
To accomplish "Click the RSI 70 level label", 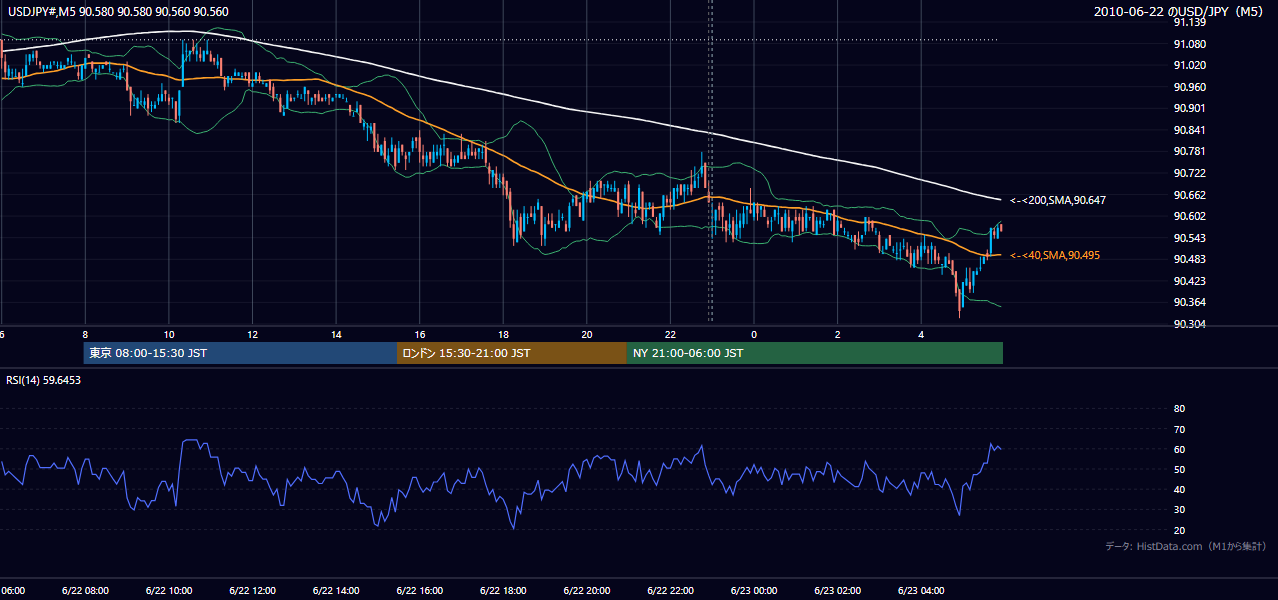I will click(1179, 429).
